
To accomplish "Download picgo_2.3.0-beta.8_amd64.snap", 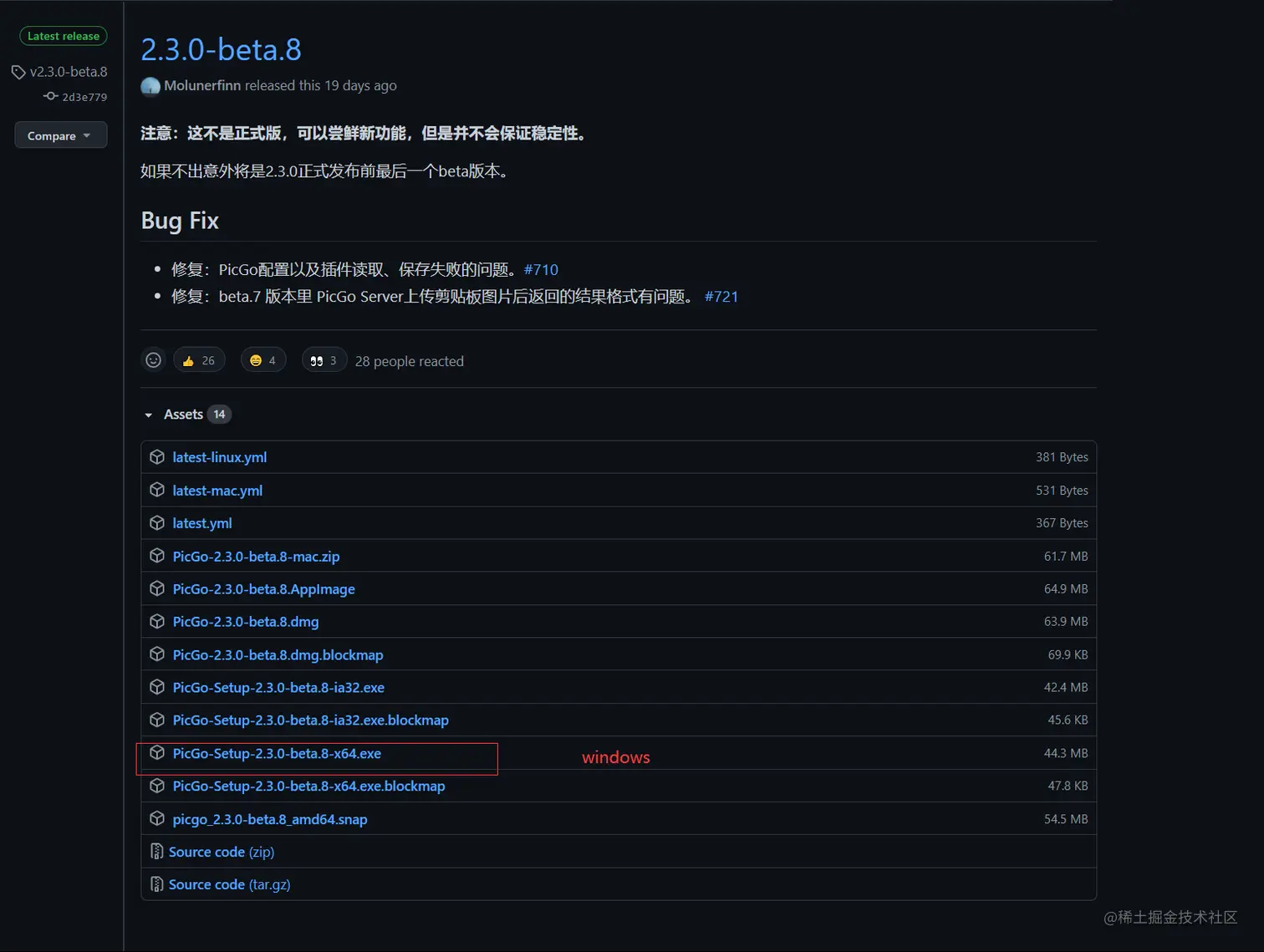I will click(270, 820).
